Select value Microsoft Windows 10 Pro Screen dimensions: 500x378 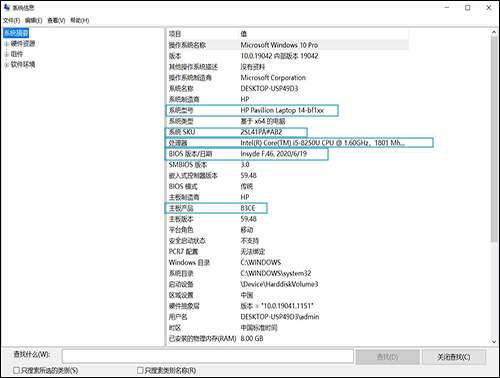[x=279, y=45]
